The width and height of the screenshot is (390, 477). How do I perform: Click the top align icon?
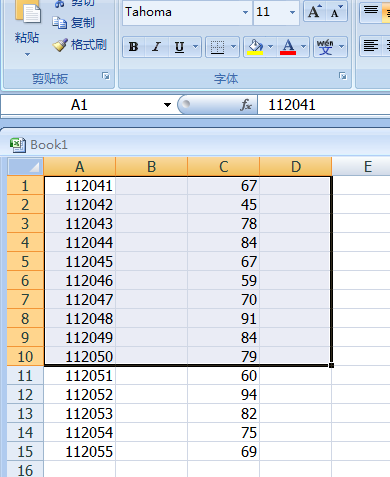coord(371,12)
